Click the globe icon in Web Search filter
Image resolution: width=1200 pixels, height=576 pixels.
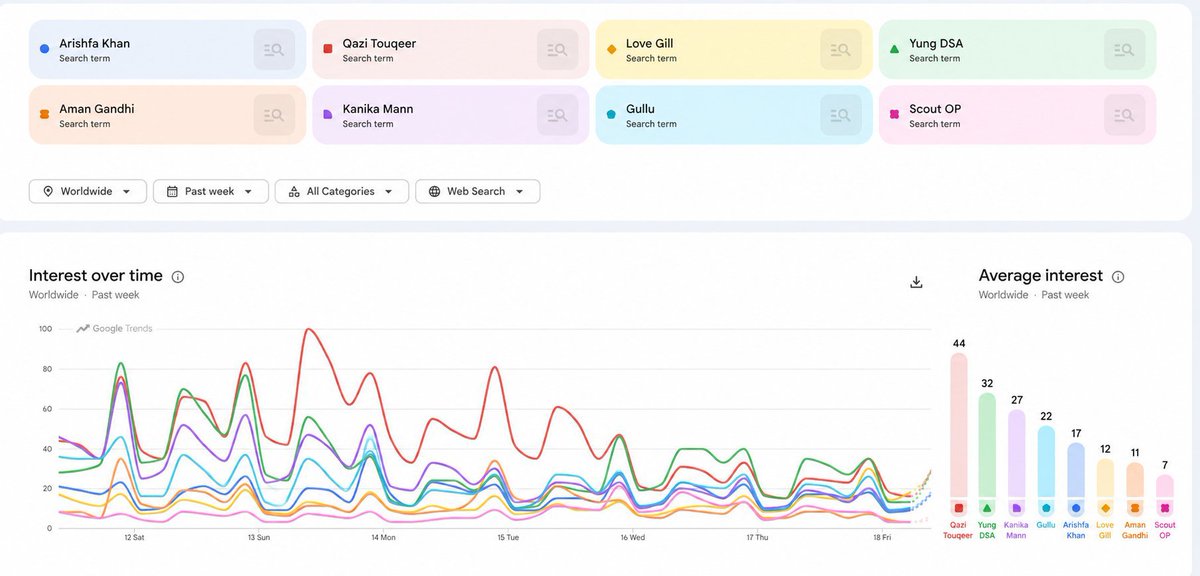tap(434, 191)
